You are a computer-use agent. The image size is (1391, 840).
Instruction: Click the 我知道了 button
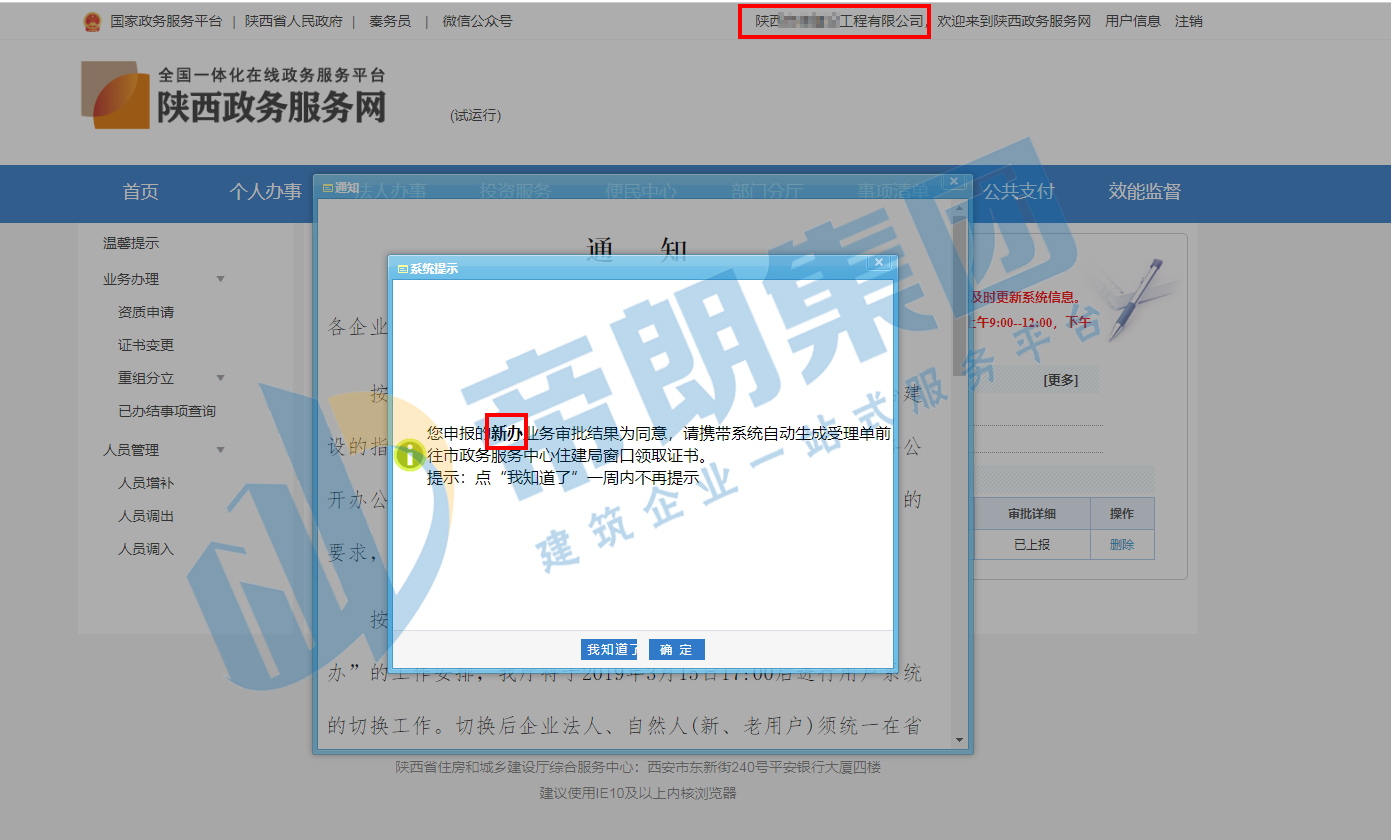609,650
